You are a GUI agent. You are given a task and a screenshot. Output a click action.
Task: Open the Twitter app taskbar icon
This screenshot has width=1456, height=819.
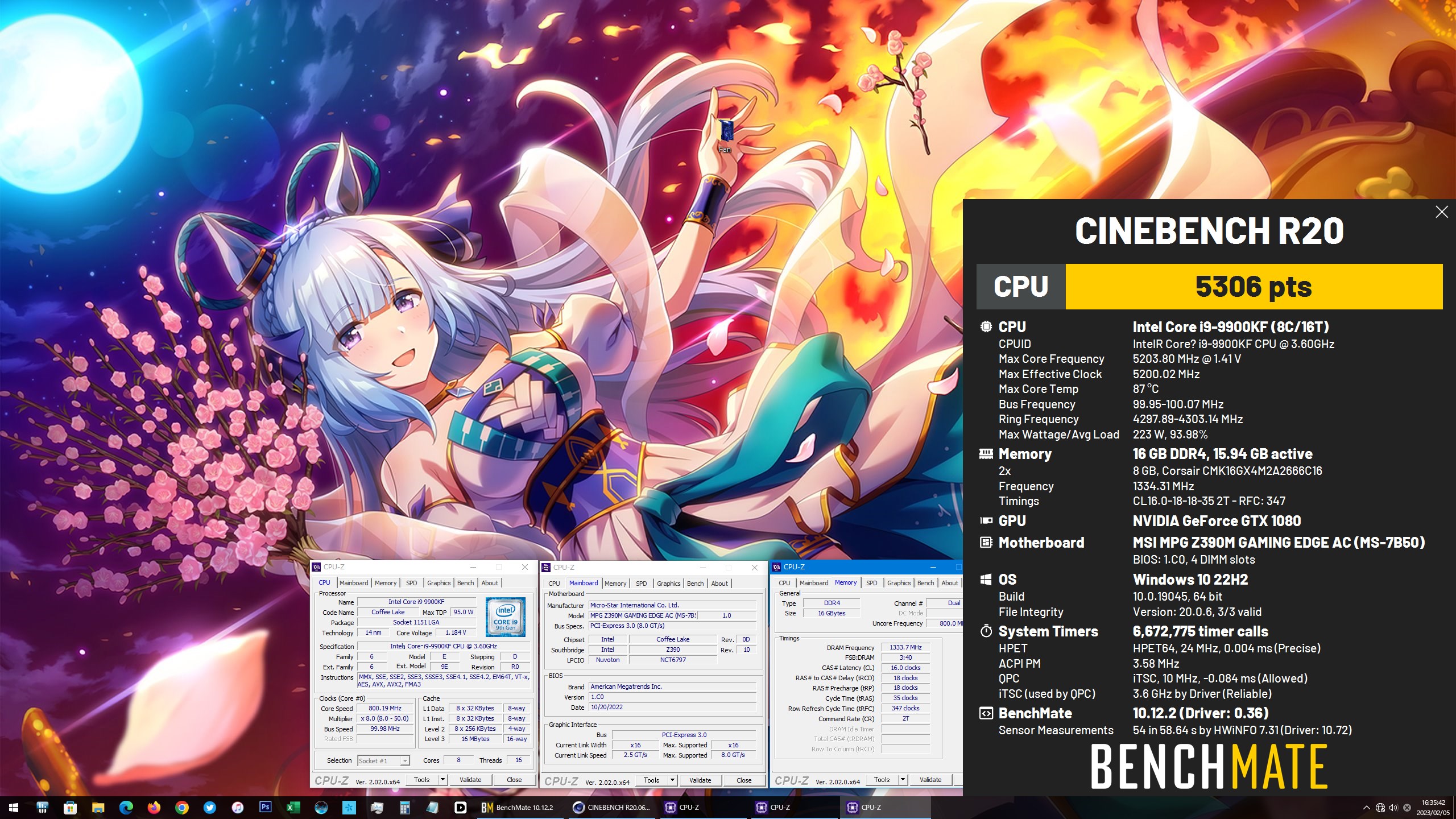point(209,807)
